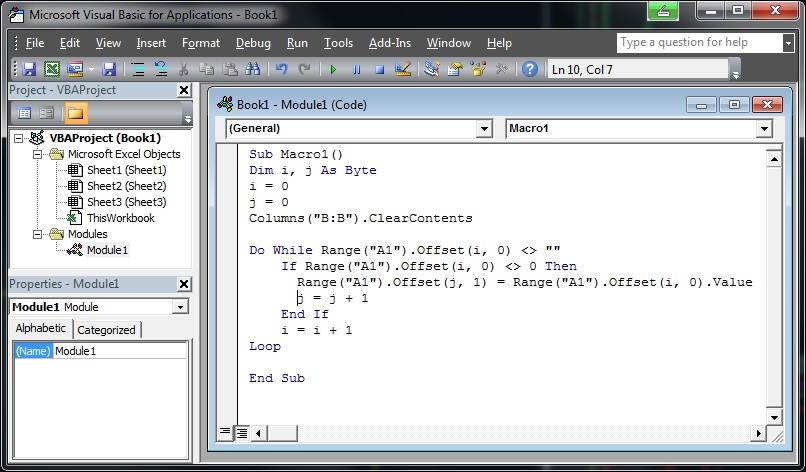Click the Cut scissors icon
The height and width of the screenshot is (472, 806).
184,69
